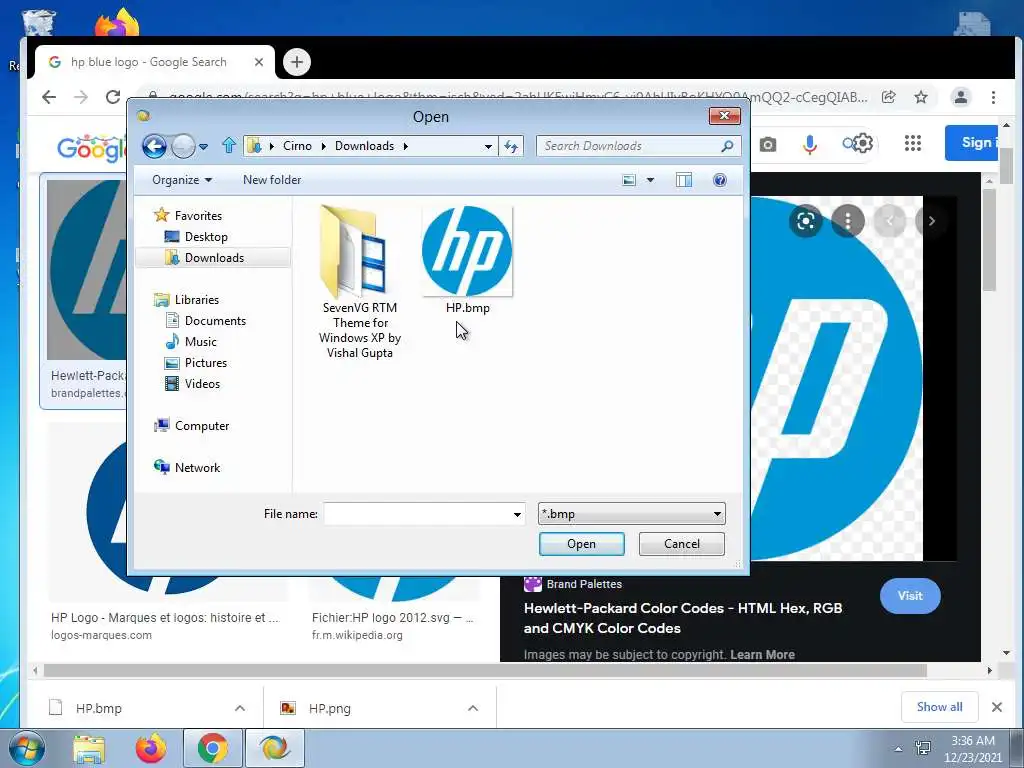Viewport: 1024px width, 768px height.
Task: Toggle the preview pane icon
Action: tap(684, 180)
